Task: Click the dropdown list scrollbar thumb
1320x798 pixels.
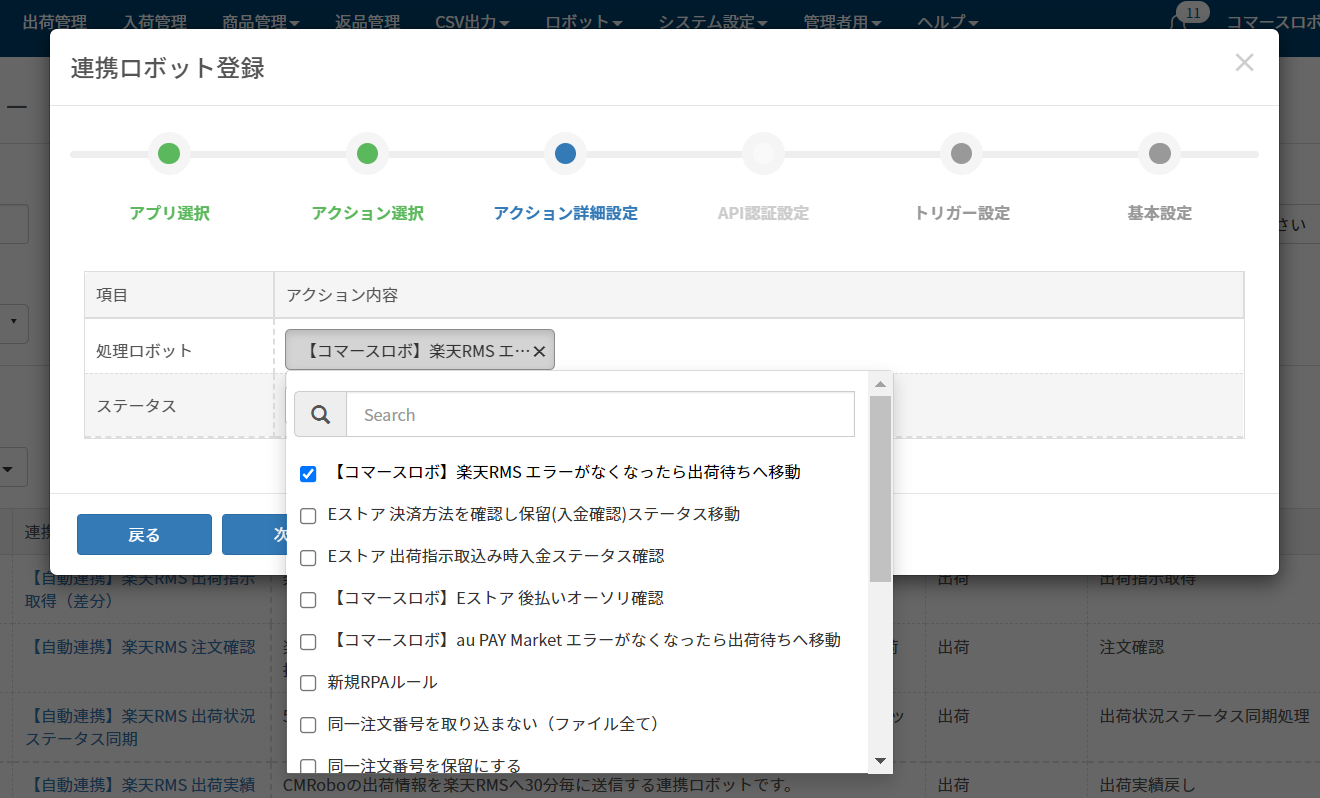Action: click(880, 489)
